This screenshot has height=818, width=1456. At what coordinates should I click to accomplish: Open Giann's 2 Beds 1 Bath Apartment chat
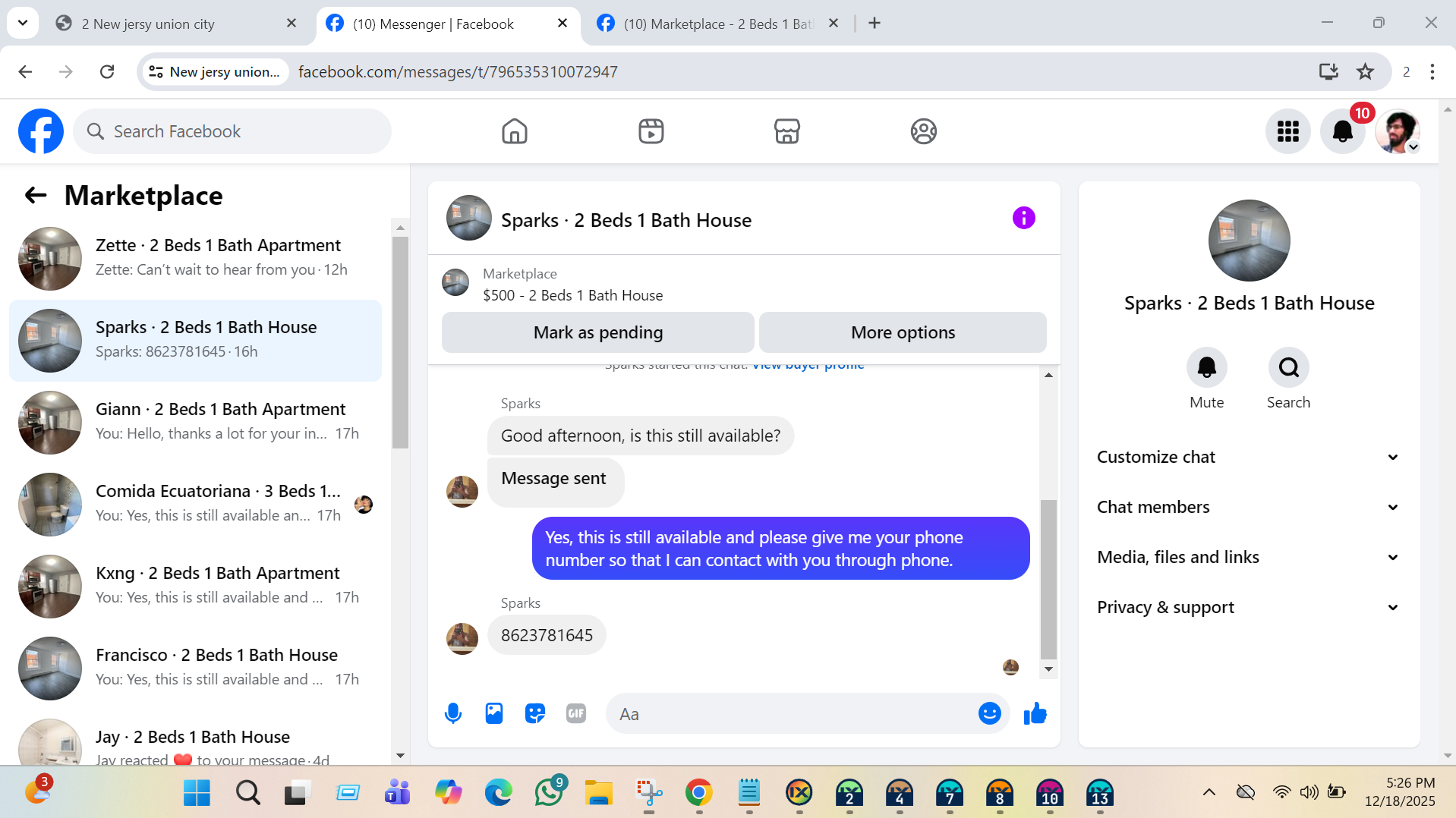(195, 422)
